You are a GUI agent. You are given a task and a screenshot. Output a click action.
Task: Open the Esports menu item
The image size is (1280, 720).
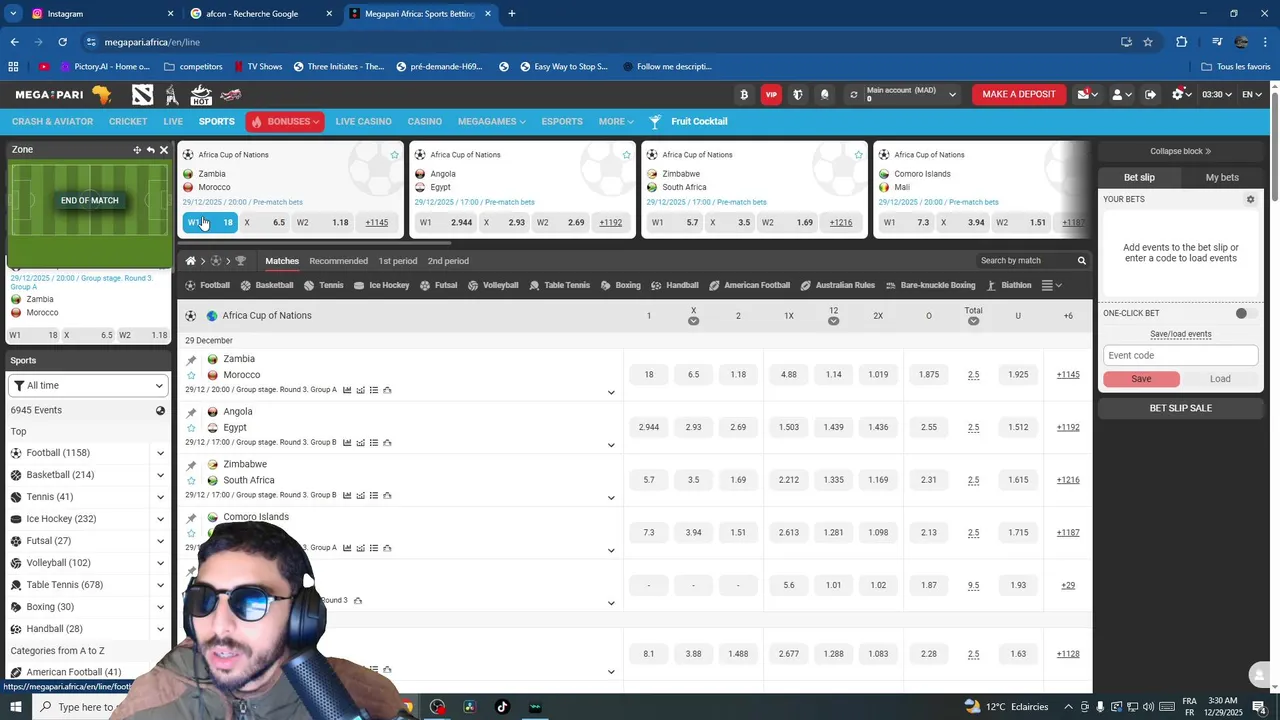tap(561, 121)
